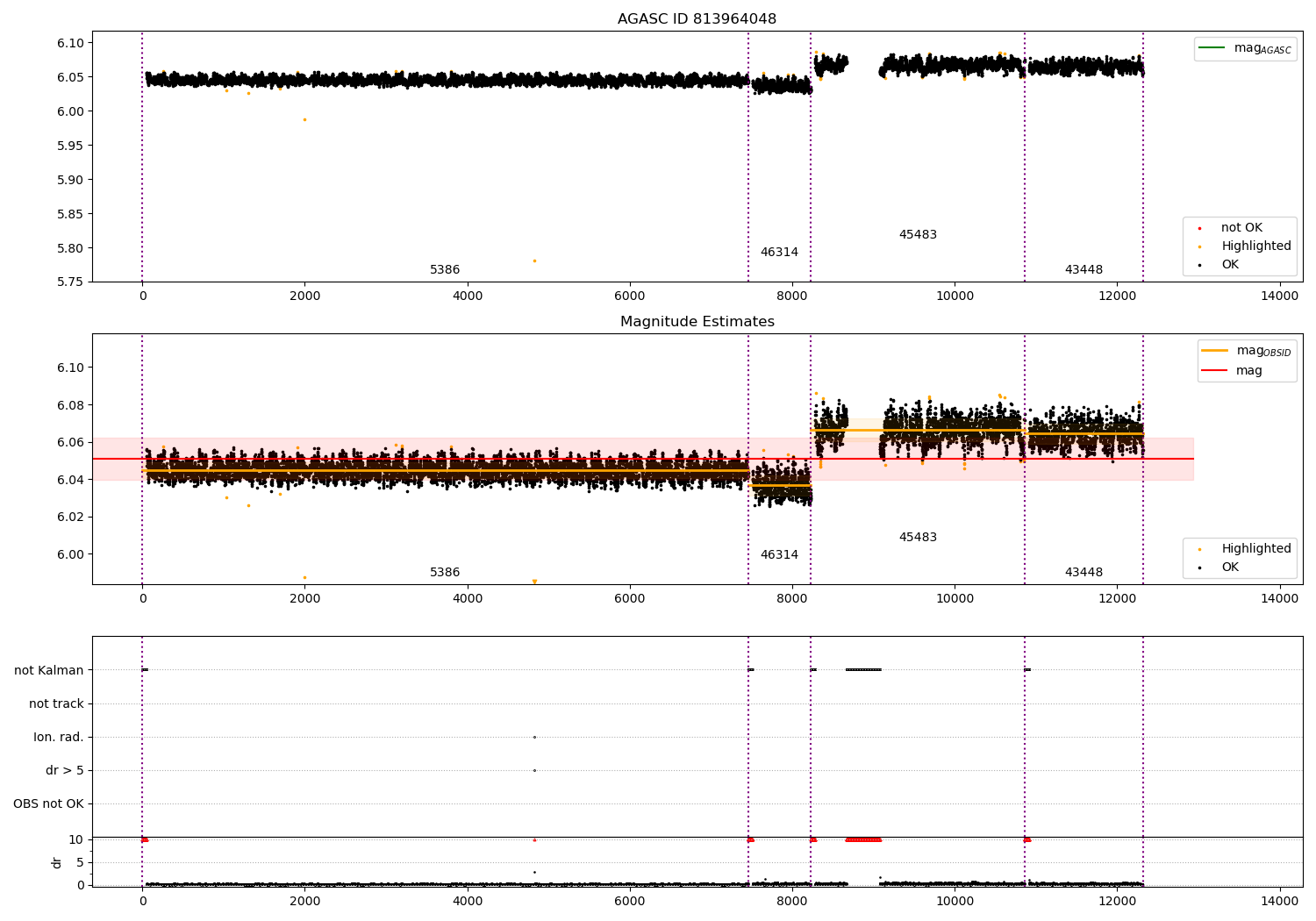Image resolution: width=1316 pixels, height=921 pixels.
Task: Click the single marker on the Ion. rad. row
Action: coord(534,738)
